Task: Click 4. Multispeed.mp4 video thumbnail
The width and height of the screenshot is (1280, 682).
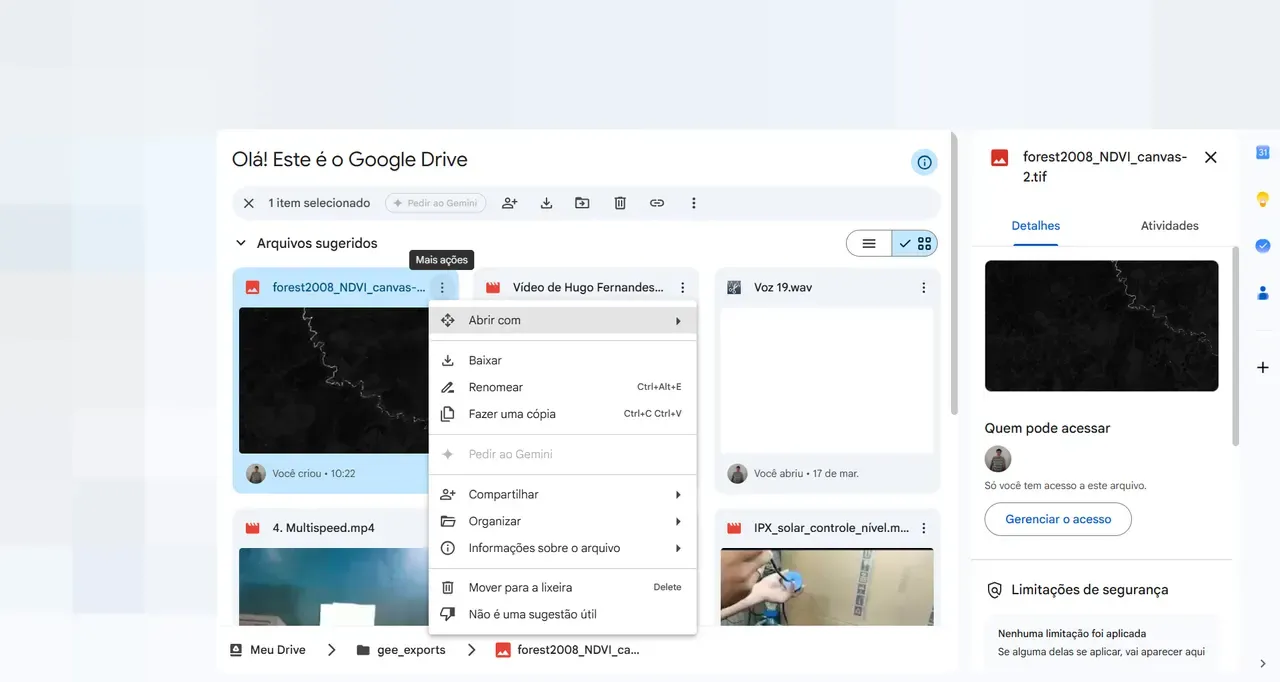Action: pyautogui.click(x=335, y=586)
